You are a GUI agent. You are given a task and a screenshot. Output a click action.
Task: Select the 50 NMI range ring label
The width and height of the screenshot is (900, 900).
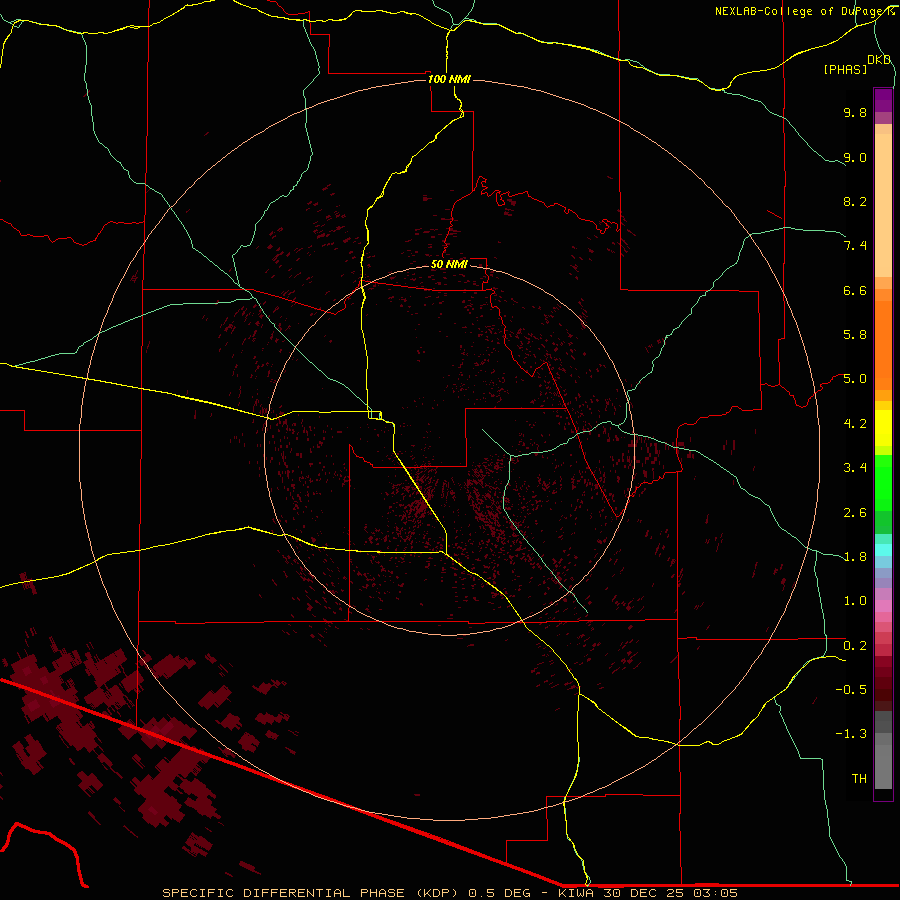(x=449, y=264)
